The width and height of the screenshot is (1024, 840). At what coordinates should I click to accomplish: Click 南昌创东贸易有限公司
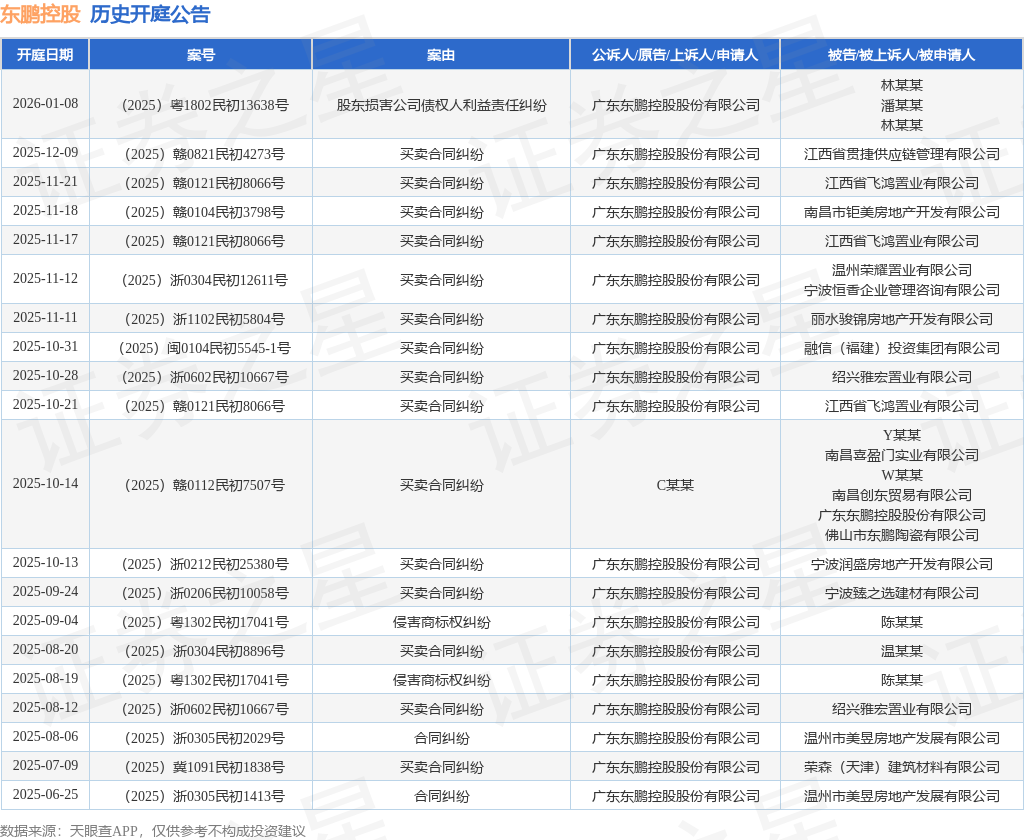click(x=902, y=495)
